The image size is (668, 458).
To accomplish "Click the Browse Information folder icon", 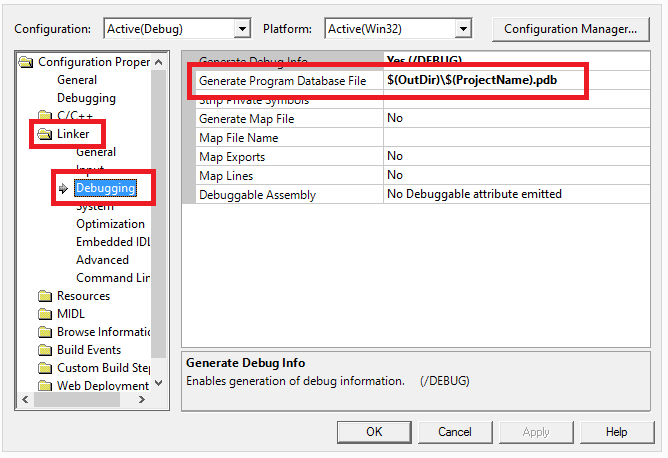I will pos(44,332).
